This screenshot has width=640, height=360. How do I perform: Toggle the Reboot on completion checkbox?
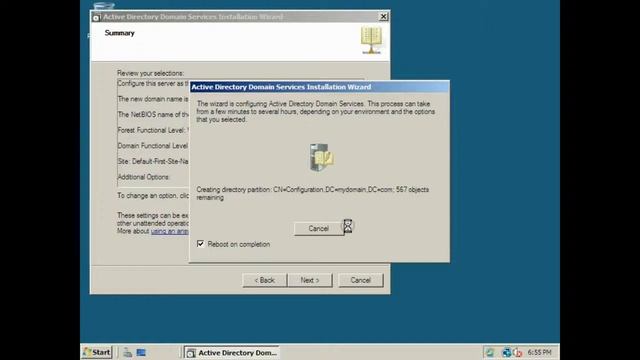click(200, 244)
